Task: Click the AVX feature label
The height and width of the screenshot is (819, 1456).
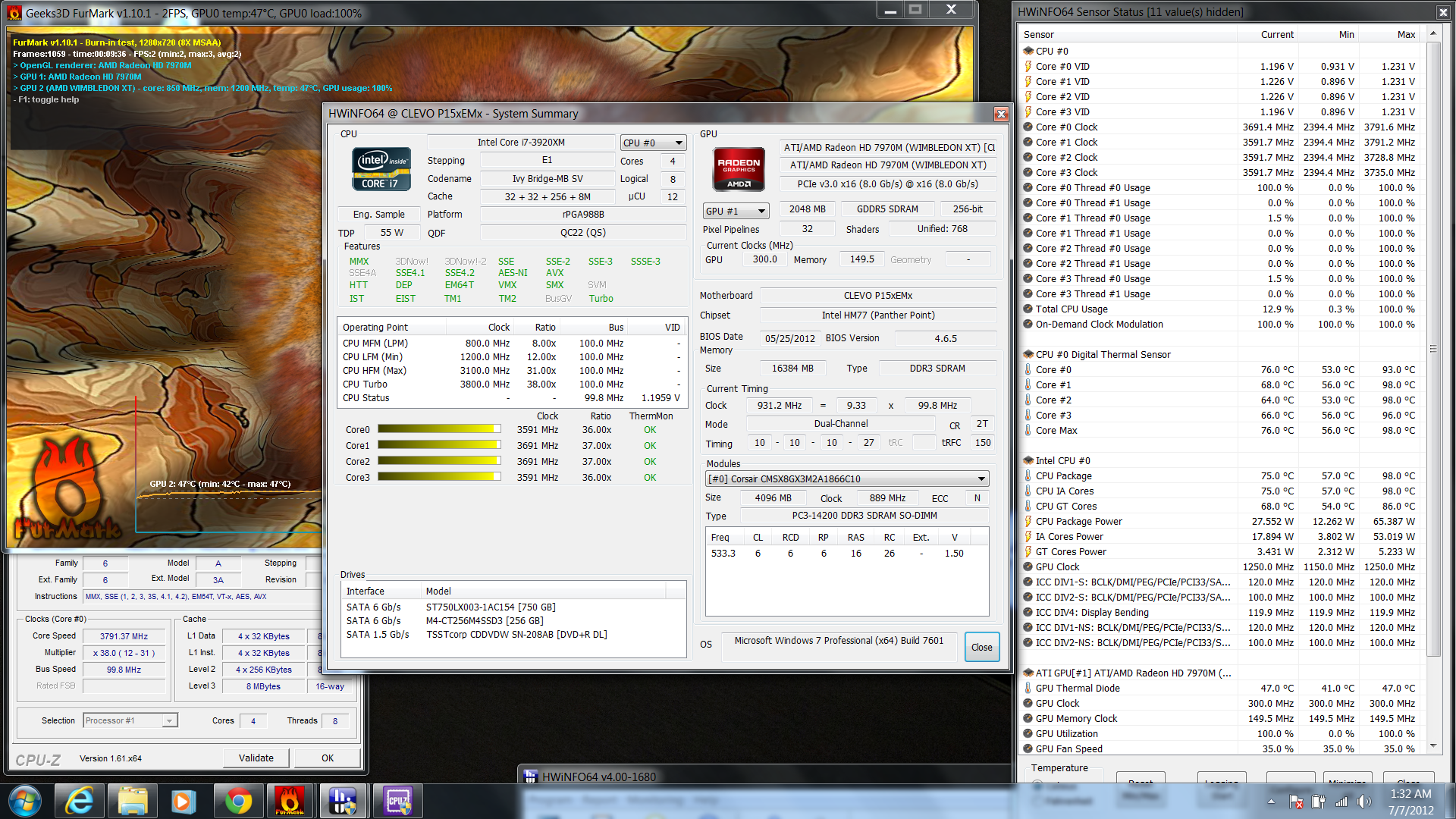Action: pos(555,273)
